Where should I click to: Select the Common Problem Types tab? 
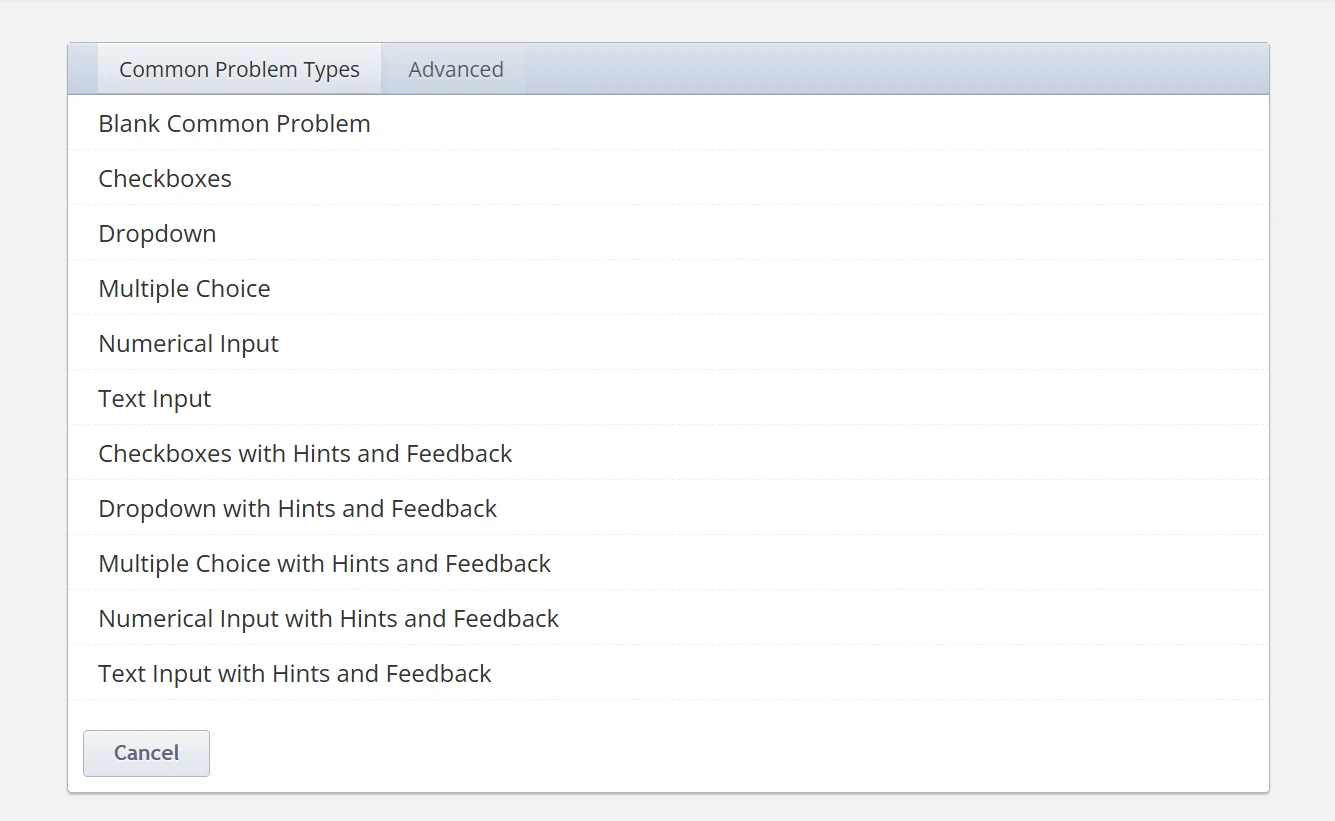(239, 69)
